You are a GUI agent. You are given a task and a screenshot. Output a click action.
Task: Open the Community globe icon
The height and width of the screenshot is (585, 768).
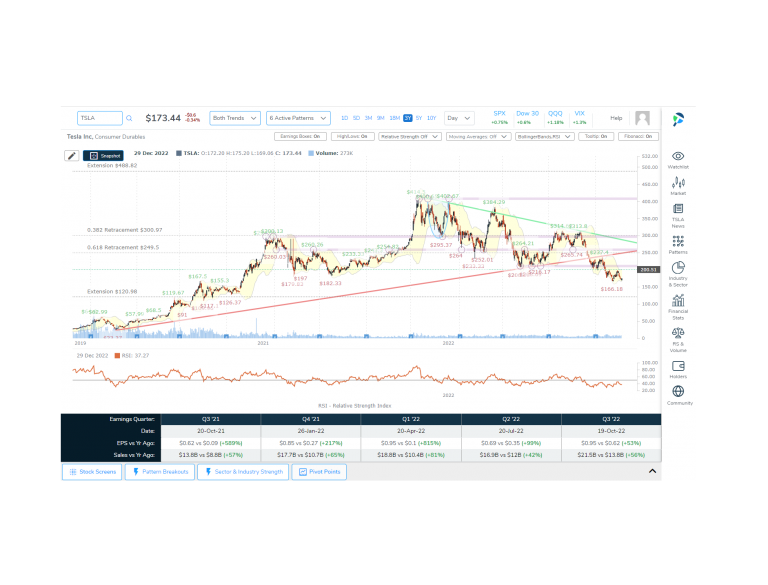678,391
